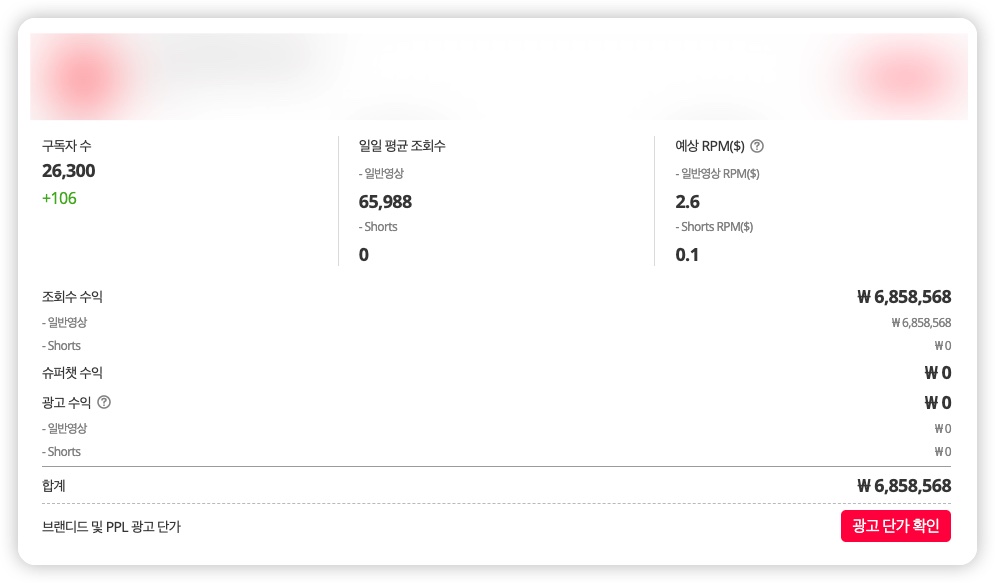Click the - Shorts RPM($) sub-label

(714, 227)
